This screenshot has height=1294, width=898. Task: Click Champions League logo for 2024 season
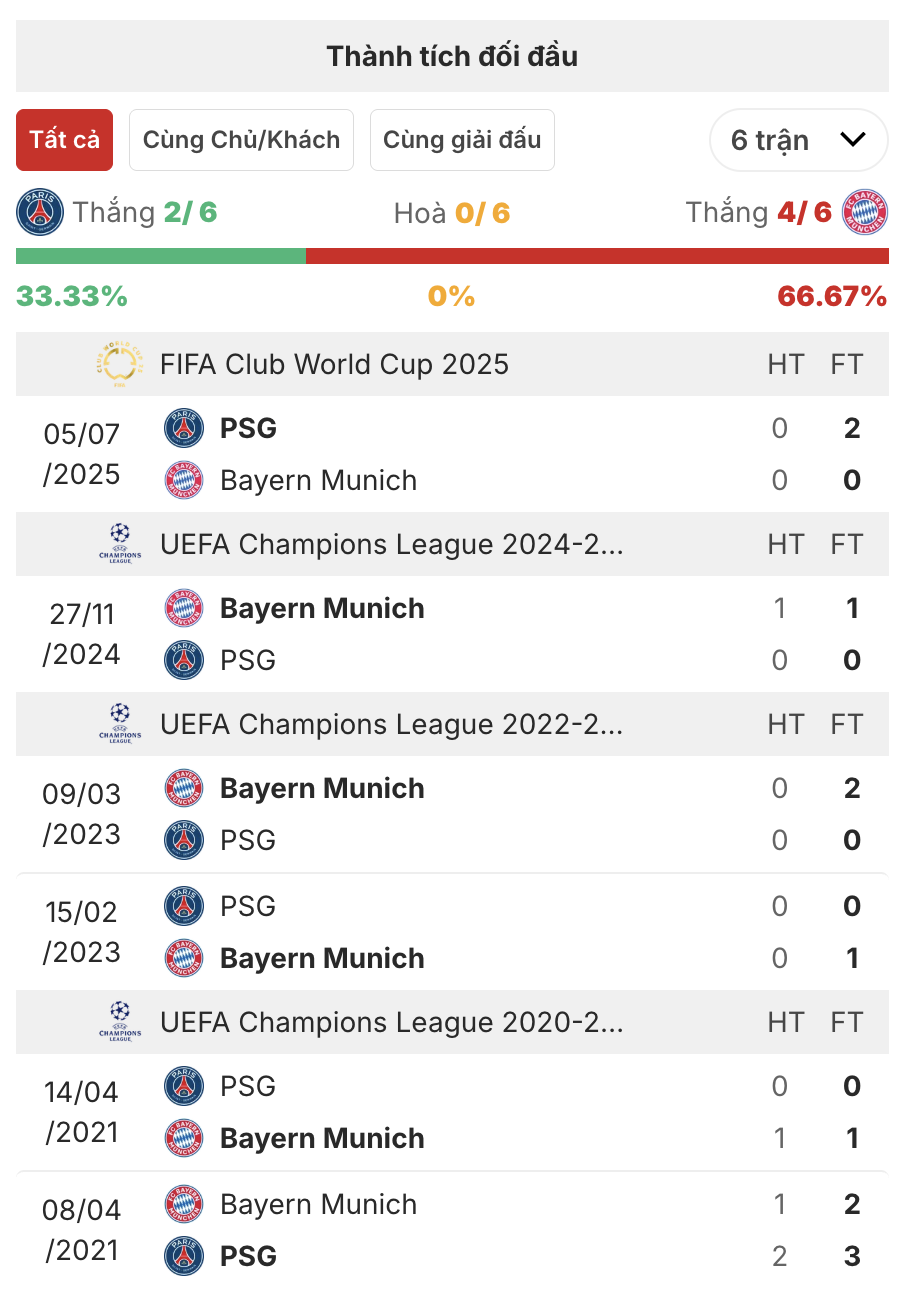(x=120, y=544)
